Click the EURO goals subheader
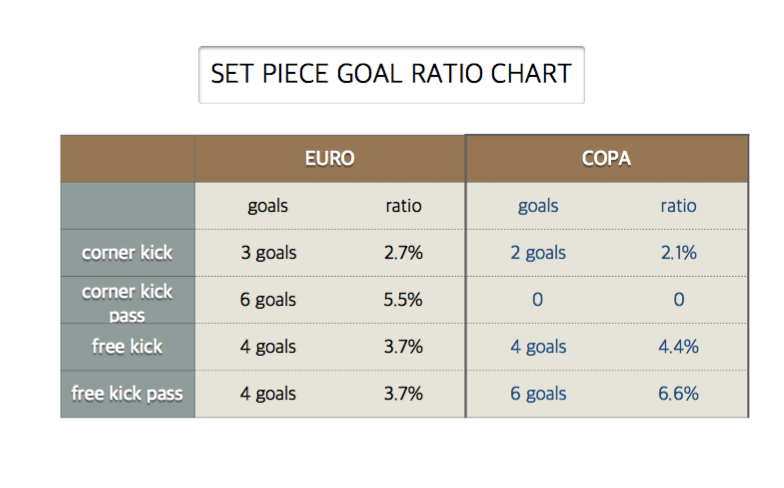Image resolution: width=784 pixels, height=488 pixels. (268, 206)
